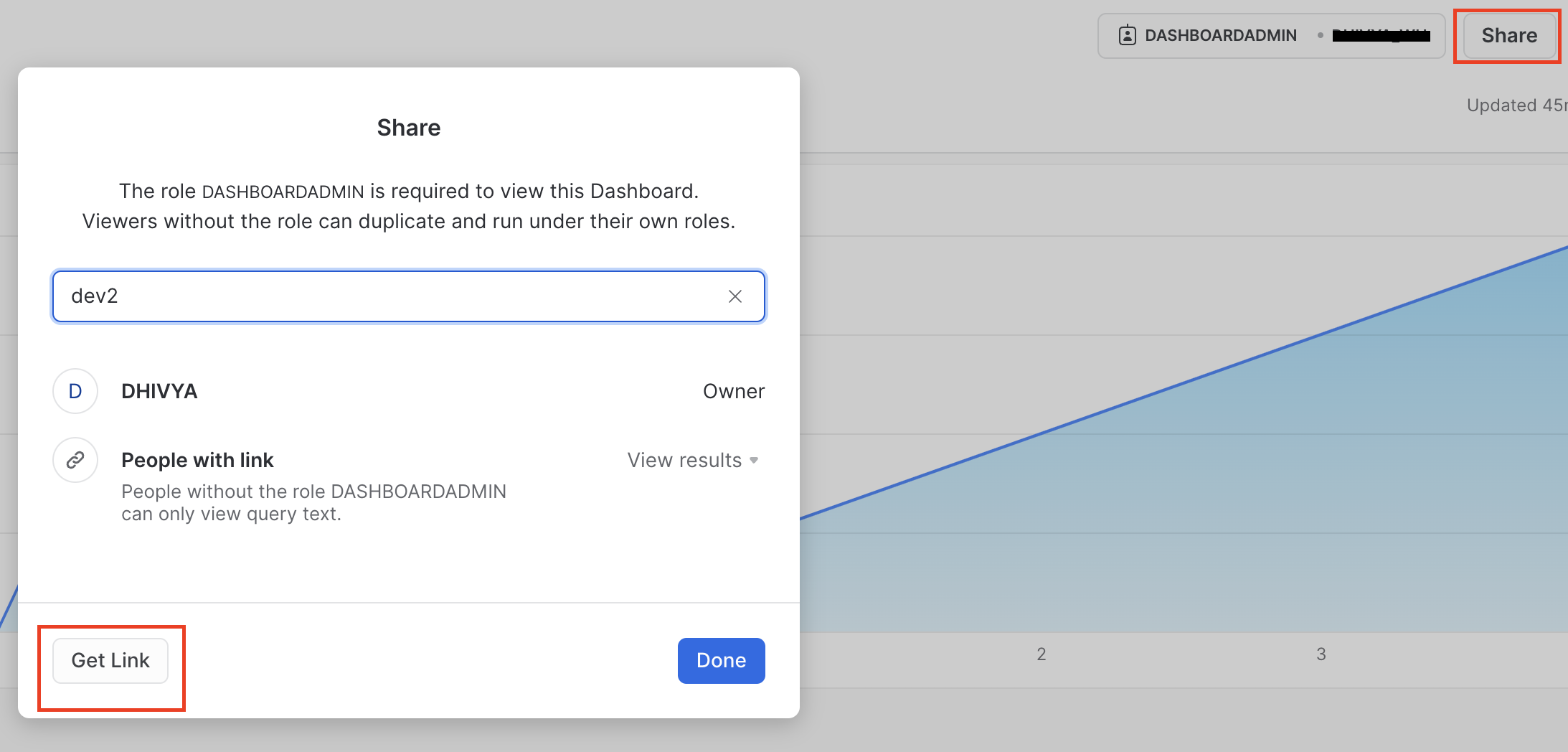The width and height of the screenshot is (1568, 752).
Task: Open the DASHBOARDADMIN role selector
Action: coord(1271,35)
